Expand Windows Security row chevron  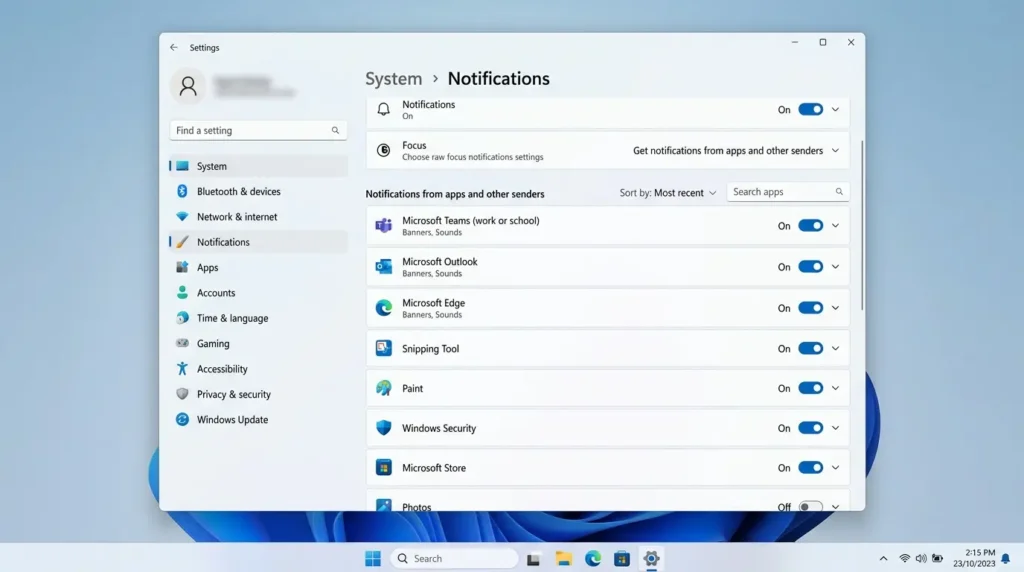[x=835, y=428]
